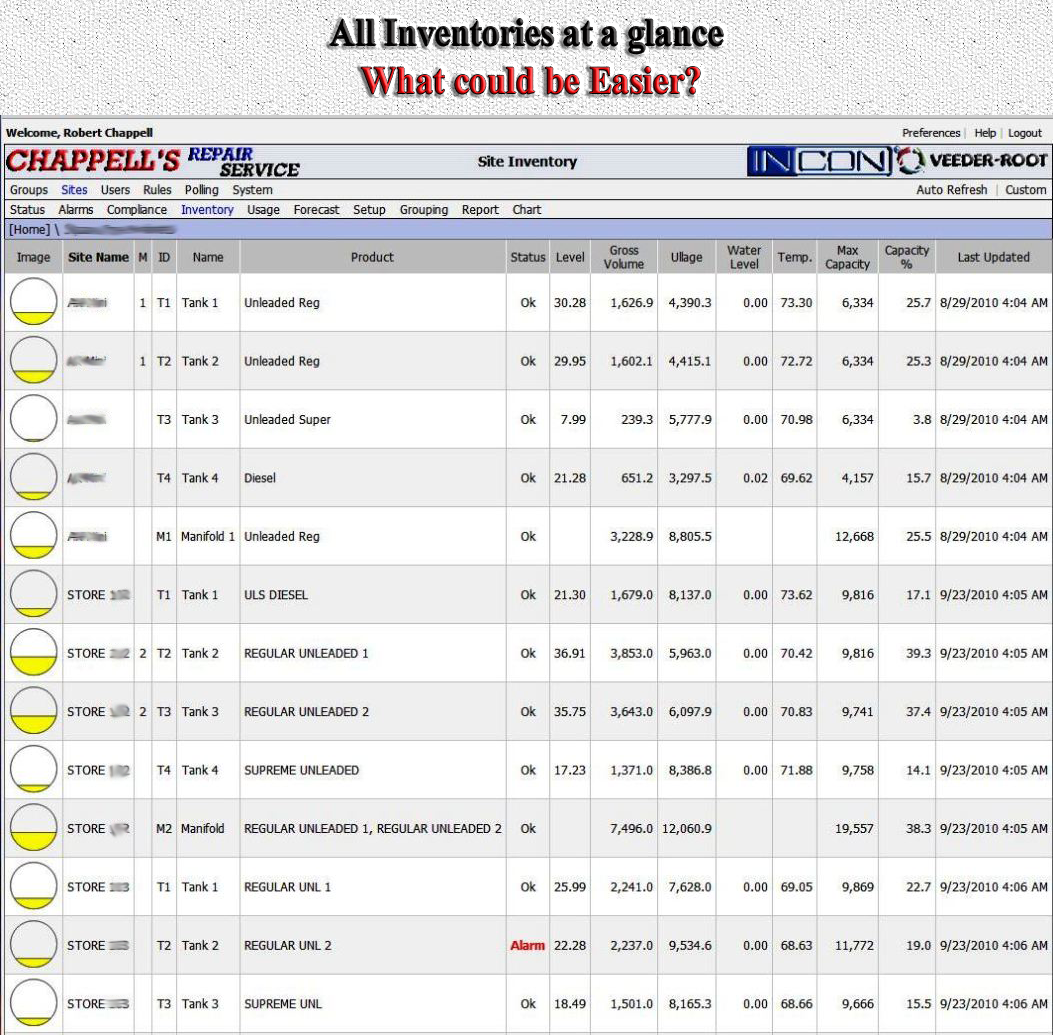Screen dimensions: 1053x1035
Task: Click the SUPREME UNLEADED tank gauge icon
Action: pos(33,770)
